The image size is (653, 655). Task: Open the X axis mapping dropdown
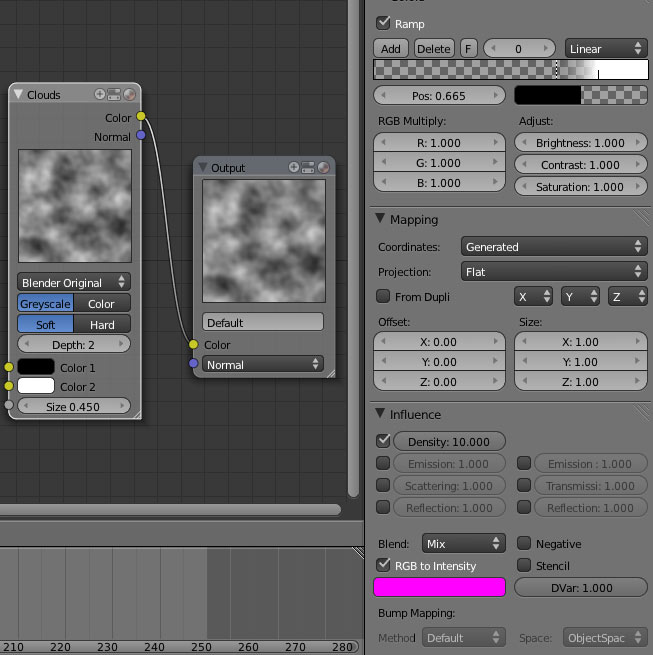533,297
